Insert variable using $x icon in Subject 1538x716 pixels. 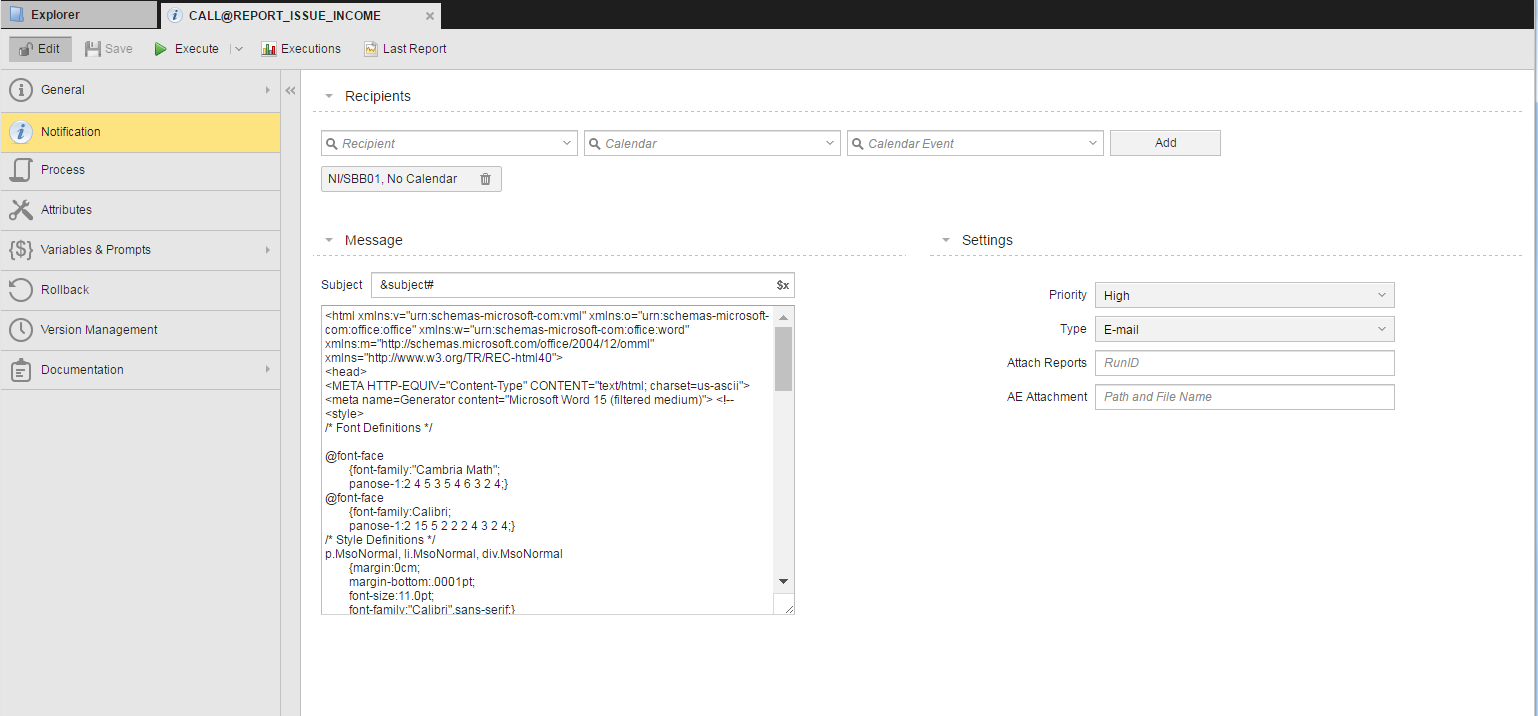782,285
